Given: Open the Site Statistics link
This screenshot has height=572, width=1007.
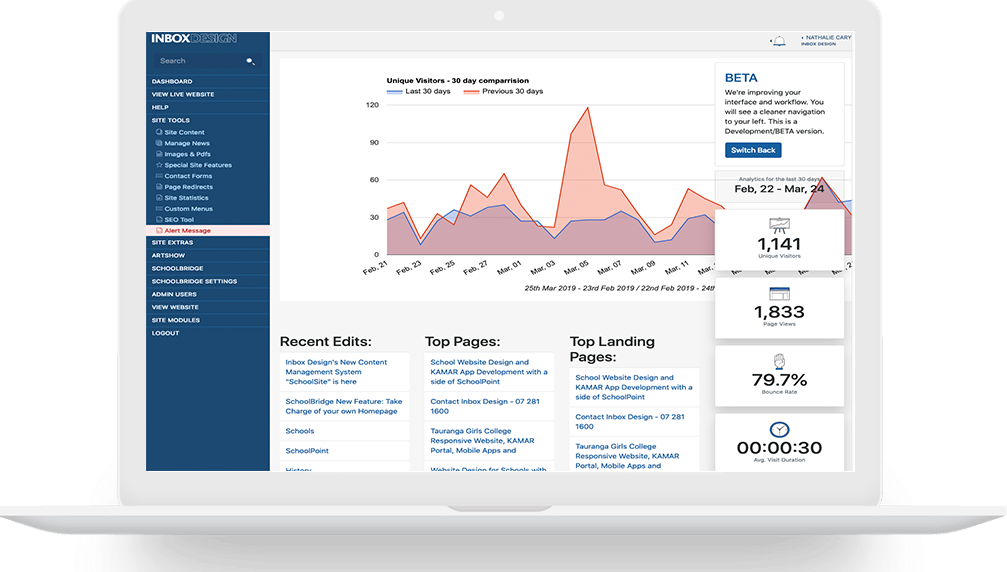Looking at the screenshot, I should [x=186, y=198].
